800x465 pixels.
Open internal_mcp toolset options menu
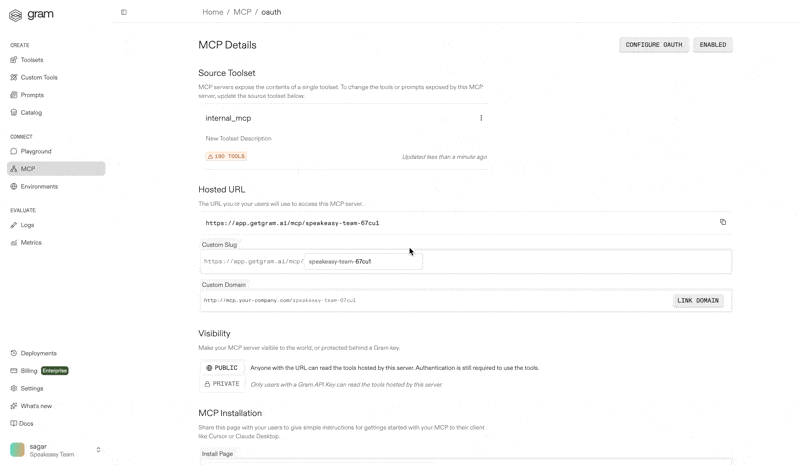click(481, 118)
